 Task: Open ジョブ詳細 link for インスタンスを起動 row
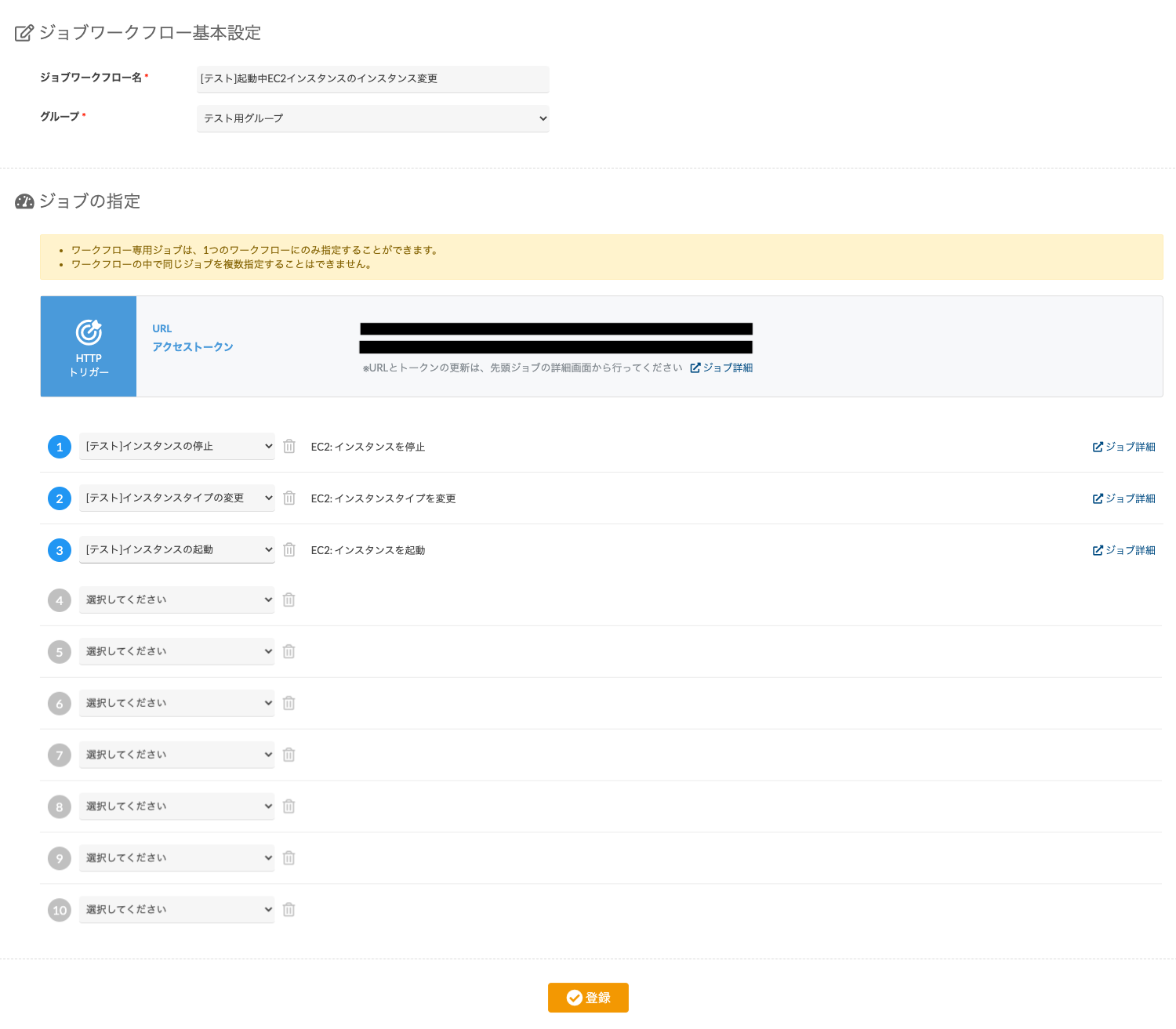[x=1124, y=550]
